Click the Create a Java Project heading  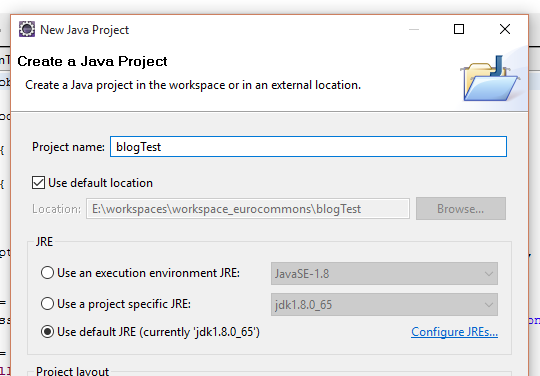tap(92, 61)
